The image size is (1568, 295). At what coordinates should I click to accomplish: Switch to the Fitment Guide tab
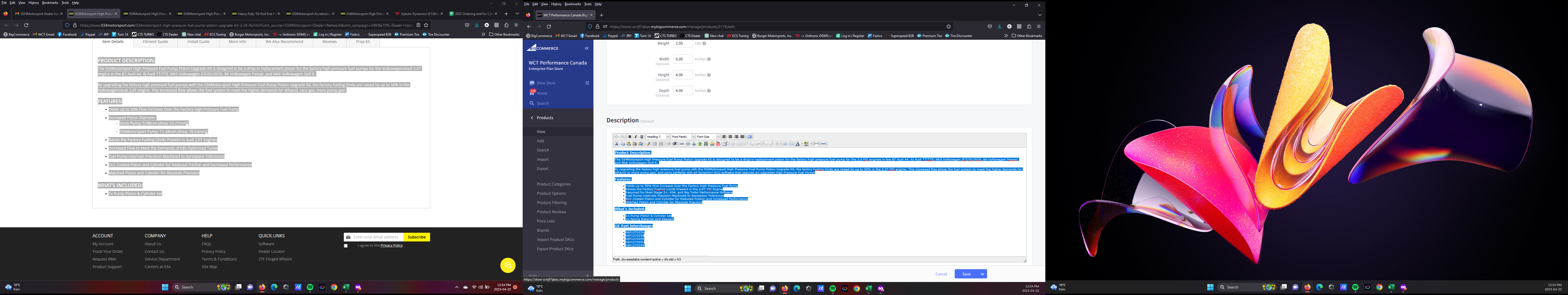pos(155,41)
